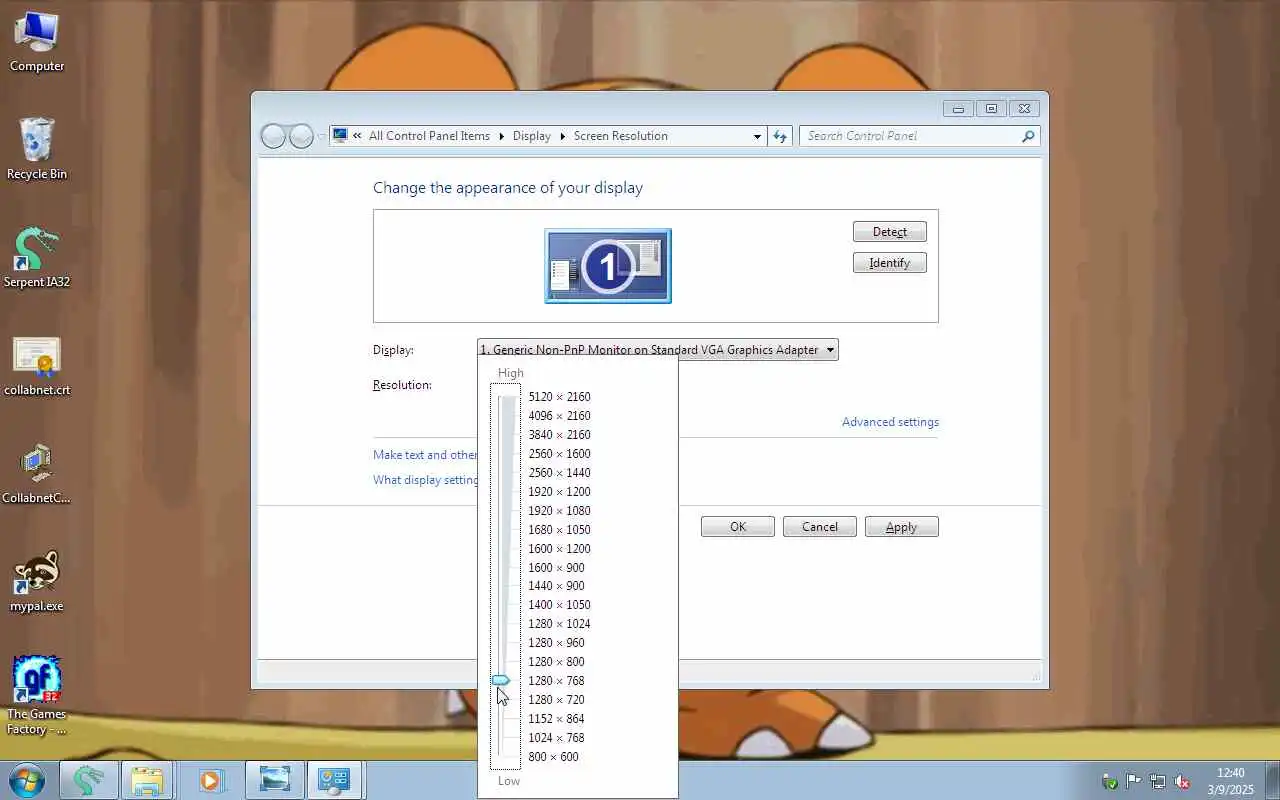
Task: Choose 1440 × 900 resolution
Action: tap(556, 586)
